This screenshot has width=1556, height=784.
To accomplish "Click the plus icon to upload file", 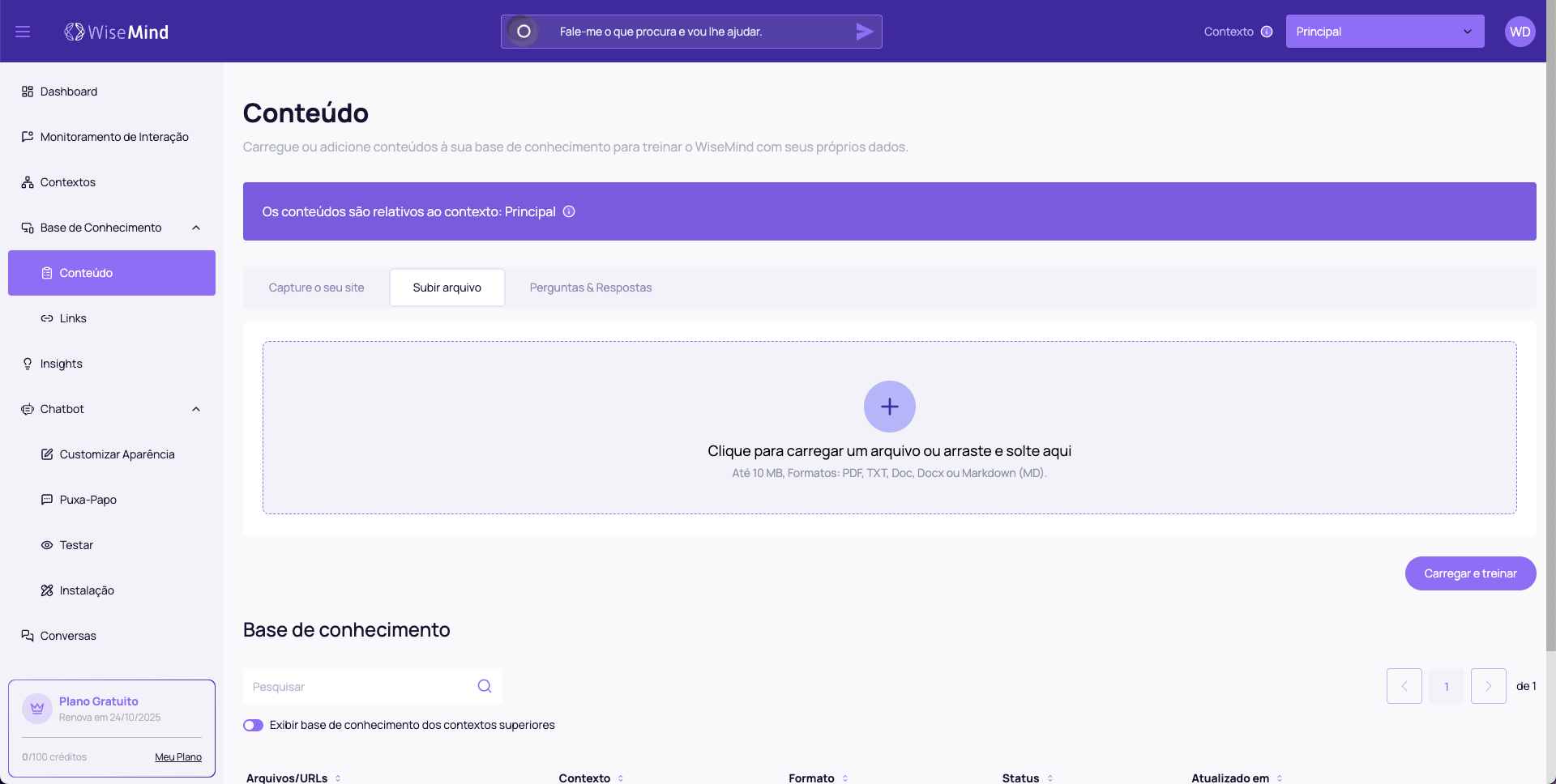I will coord(889,407).
